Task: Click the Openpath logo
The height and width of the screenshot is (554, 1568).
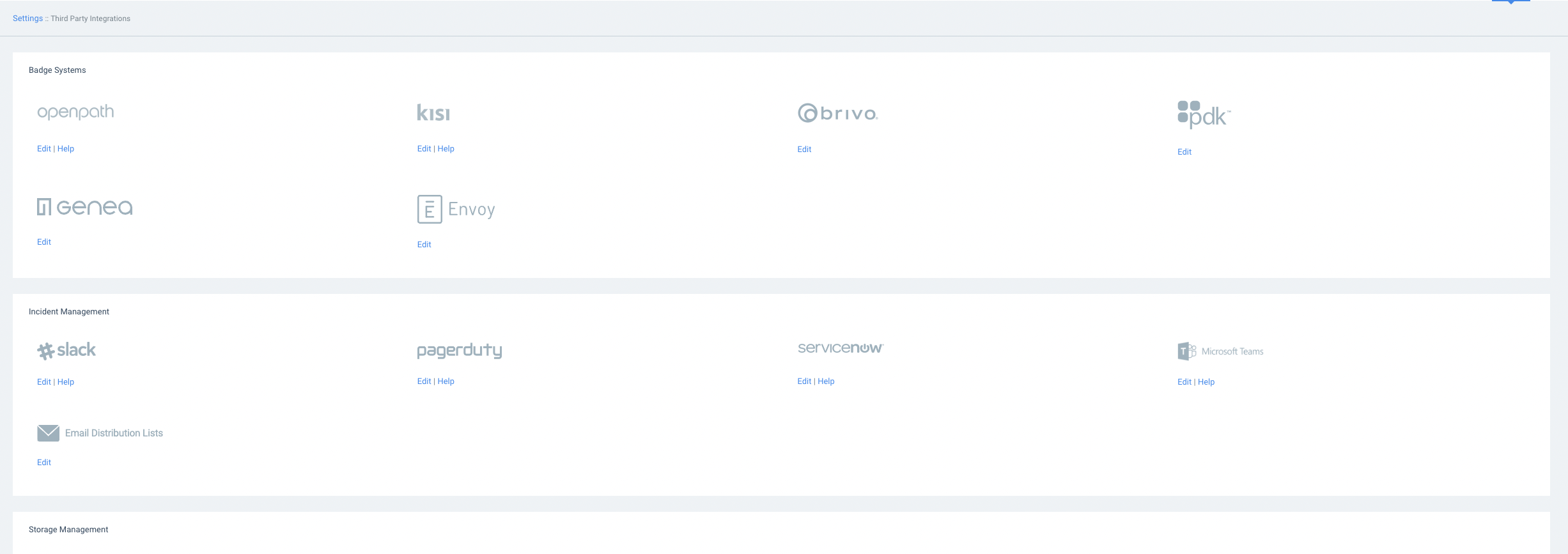Action: pos(75,112)
